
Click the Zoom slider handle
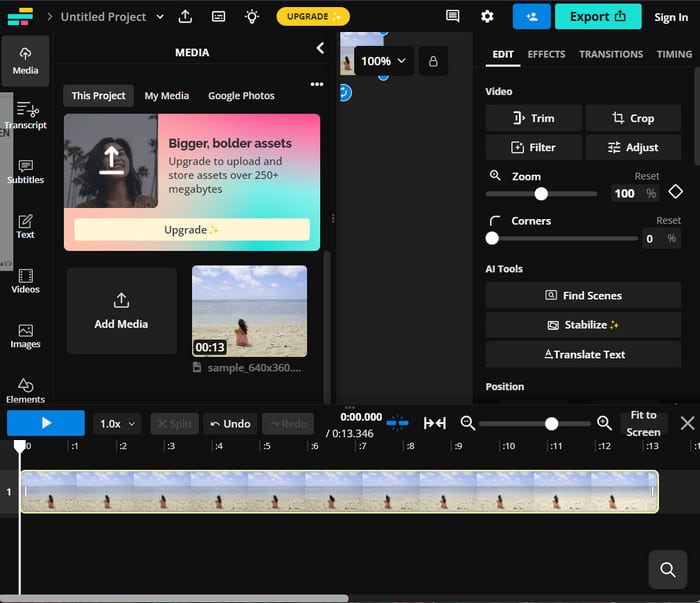(x=541, y=194)
